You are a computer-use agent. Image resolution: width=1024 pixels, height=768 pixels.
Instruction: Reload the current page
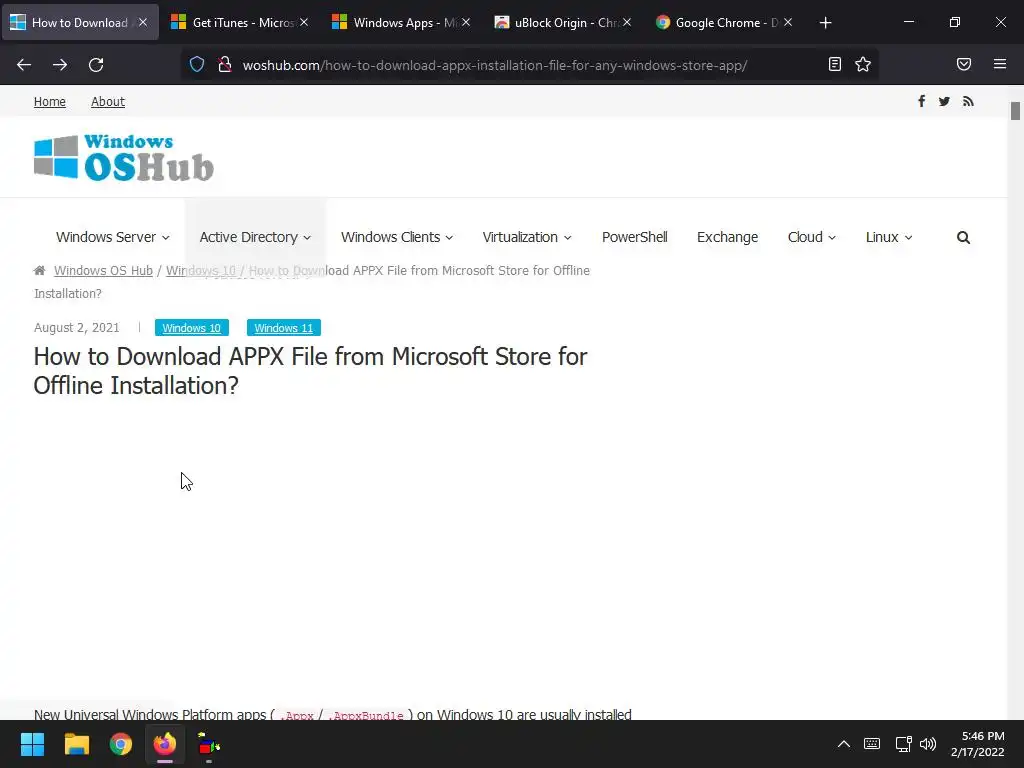point(96,65)
